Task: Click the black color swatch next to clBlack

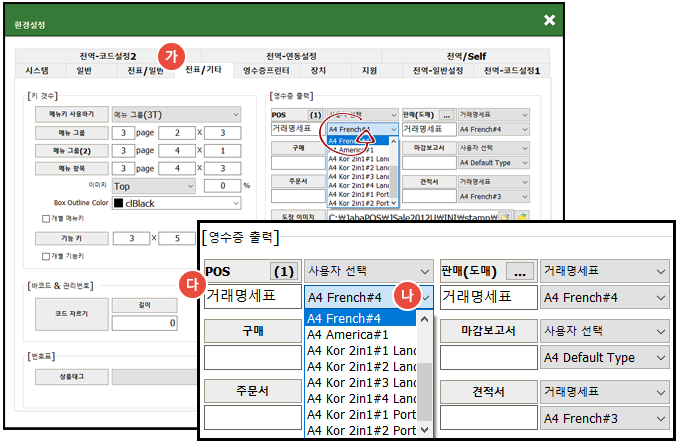Action: point(118,203)
